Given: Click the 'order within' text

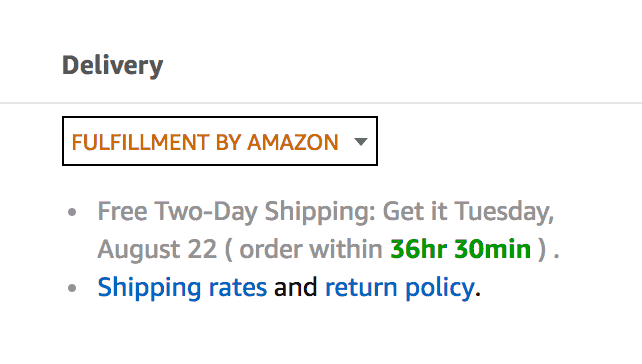Looking at the screenshot, I should click(311, 249).
